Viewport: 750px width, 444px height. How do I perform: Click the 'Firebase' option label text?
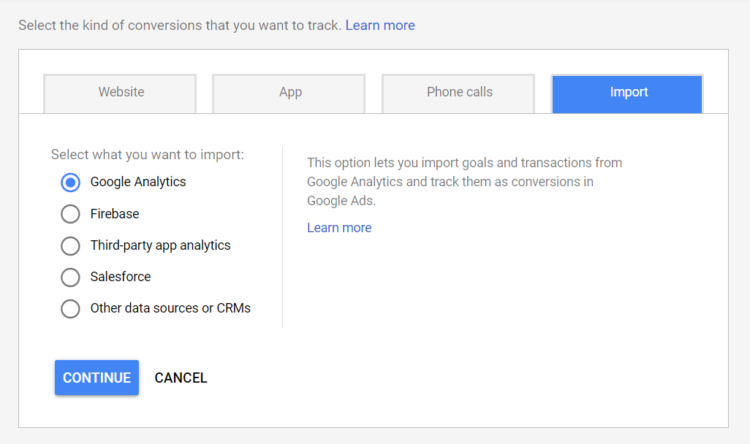(114, 214)
